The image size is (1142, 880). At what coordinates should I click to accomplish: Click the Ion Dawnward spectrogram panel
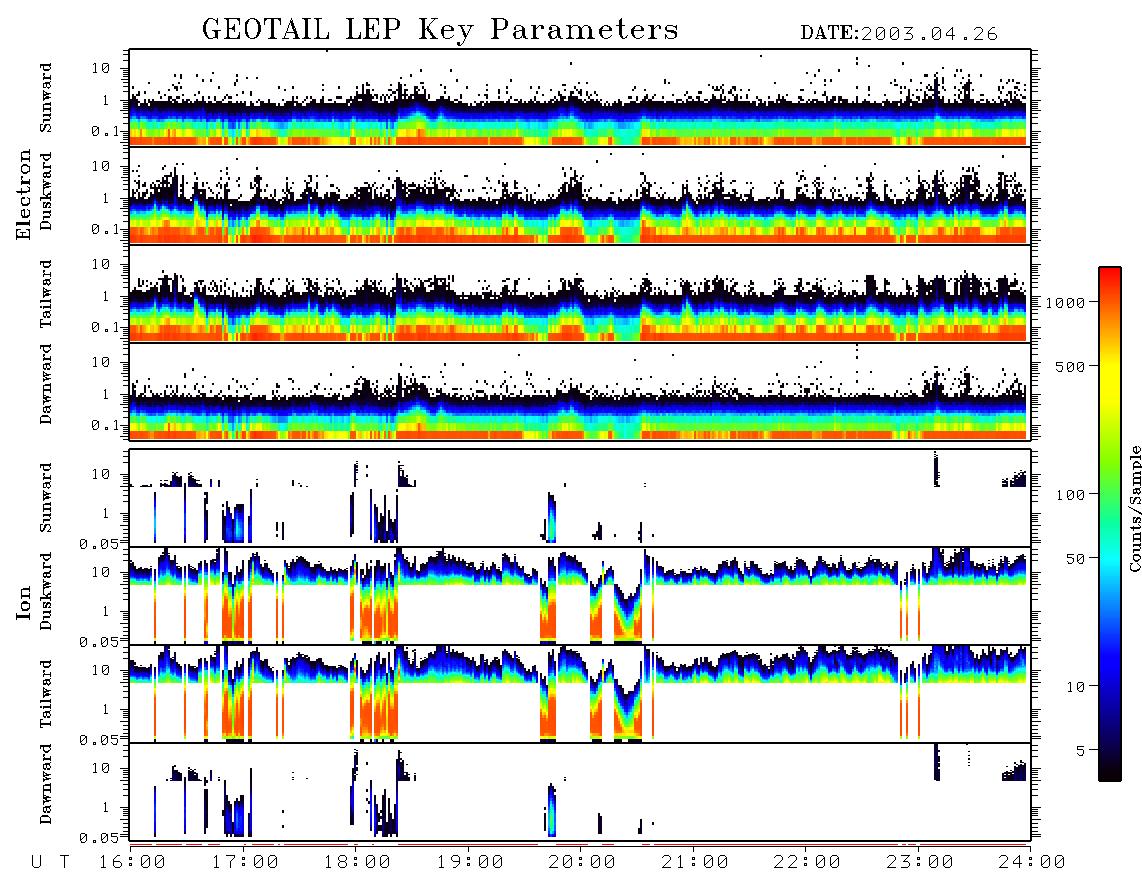pyautogui.click(x=580, y=792)
